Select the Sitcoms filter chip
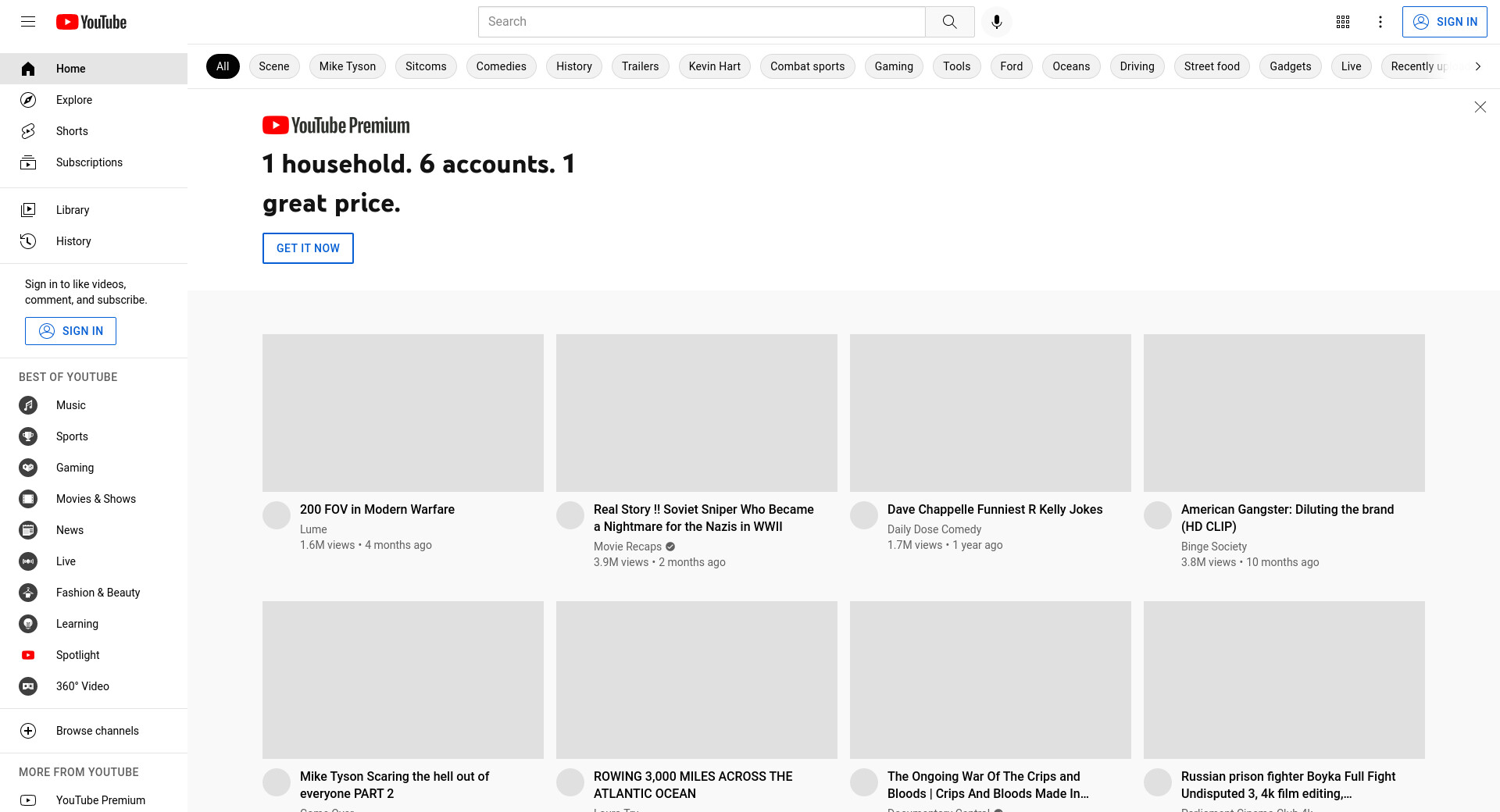This screenshot has width=1500, height=812. [426, 66]
